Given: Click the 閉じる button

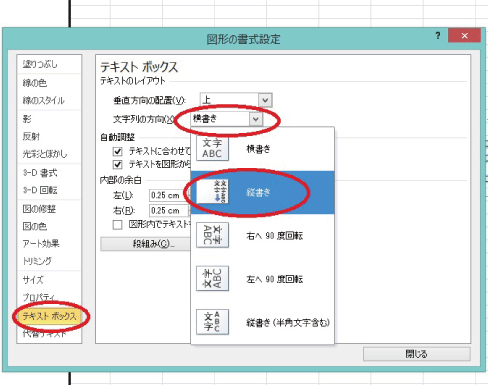Looking at the screenshot, I should 417,354.
